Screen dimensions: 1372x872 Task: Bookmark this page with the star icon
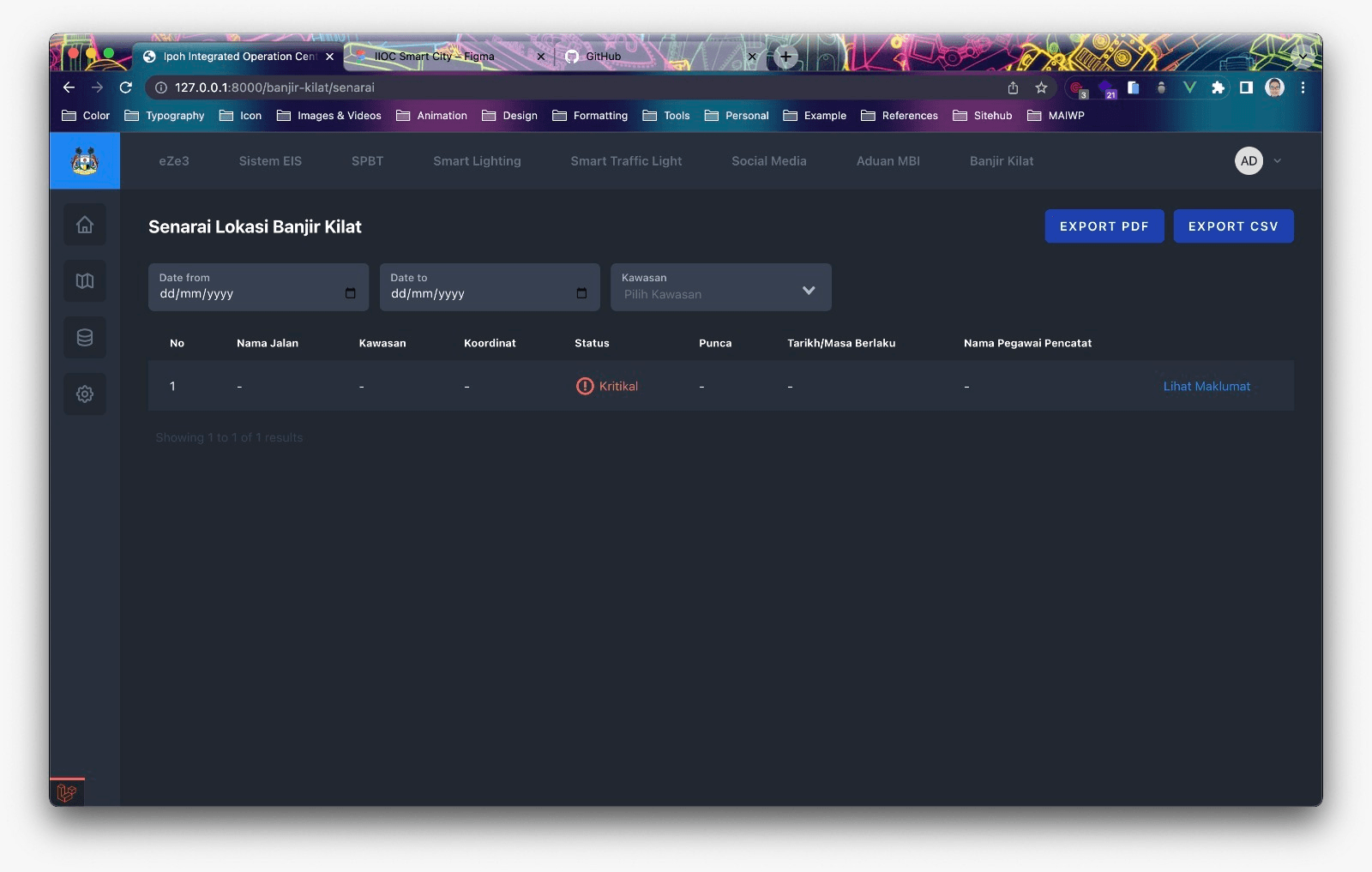point(1041,87)
